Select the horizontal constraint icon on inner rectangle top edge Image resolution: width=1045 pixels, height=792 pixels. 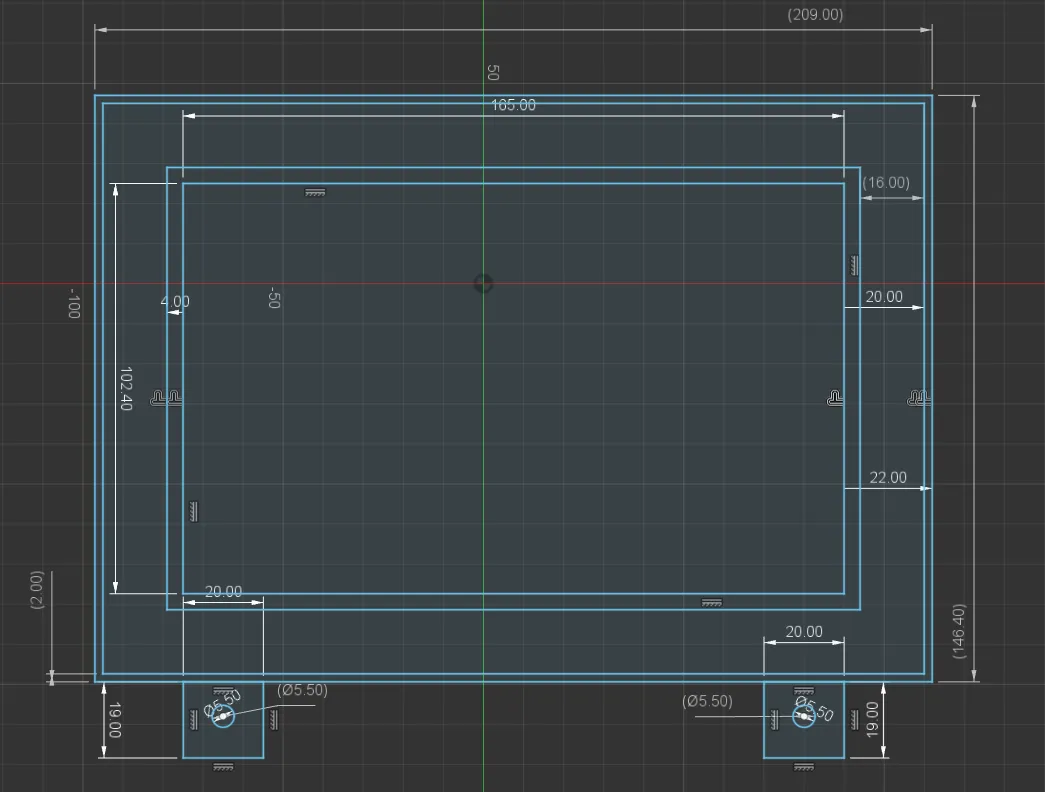(x=315, y=192)
